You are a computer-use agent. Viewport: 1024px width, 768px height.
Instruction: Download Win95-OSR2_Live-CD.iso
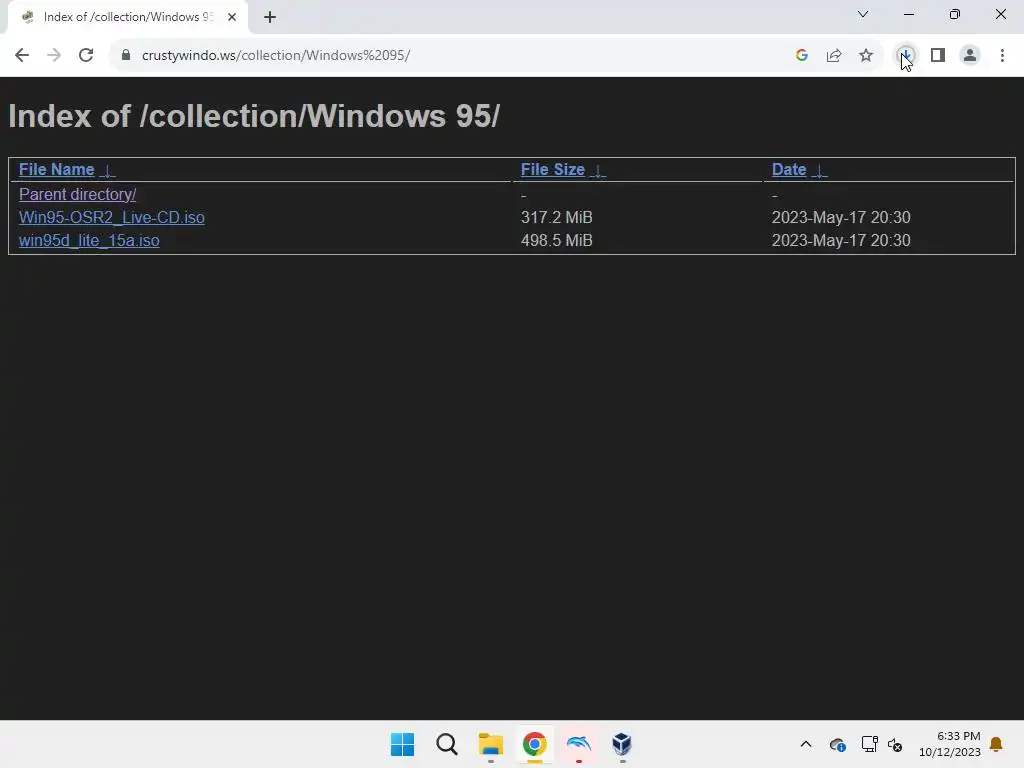click(112, 217)
